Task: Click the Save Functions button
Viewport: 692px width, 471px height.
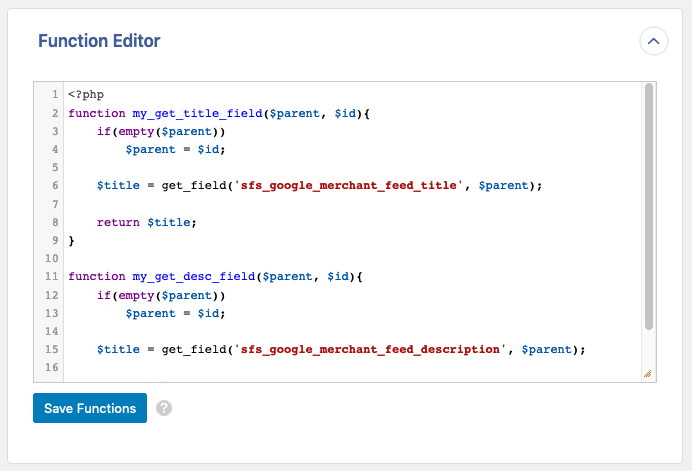Action: coord(90,408)
